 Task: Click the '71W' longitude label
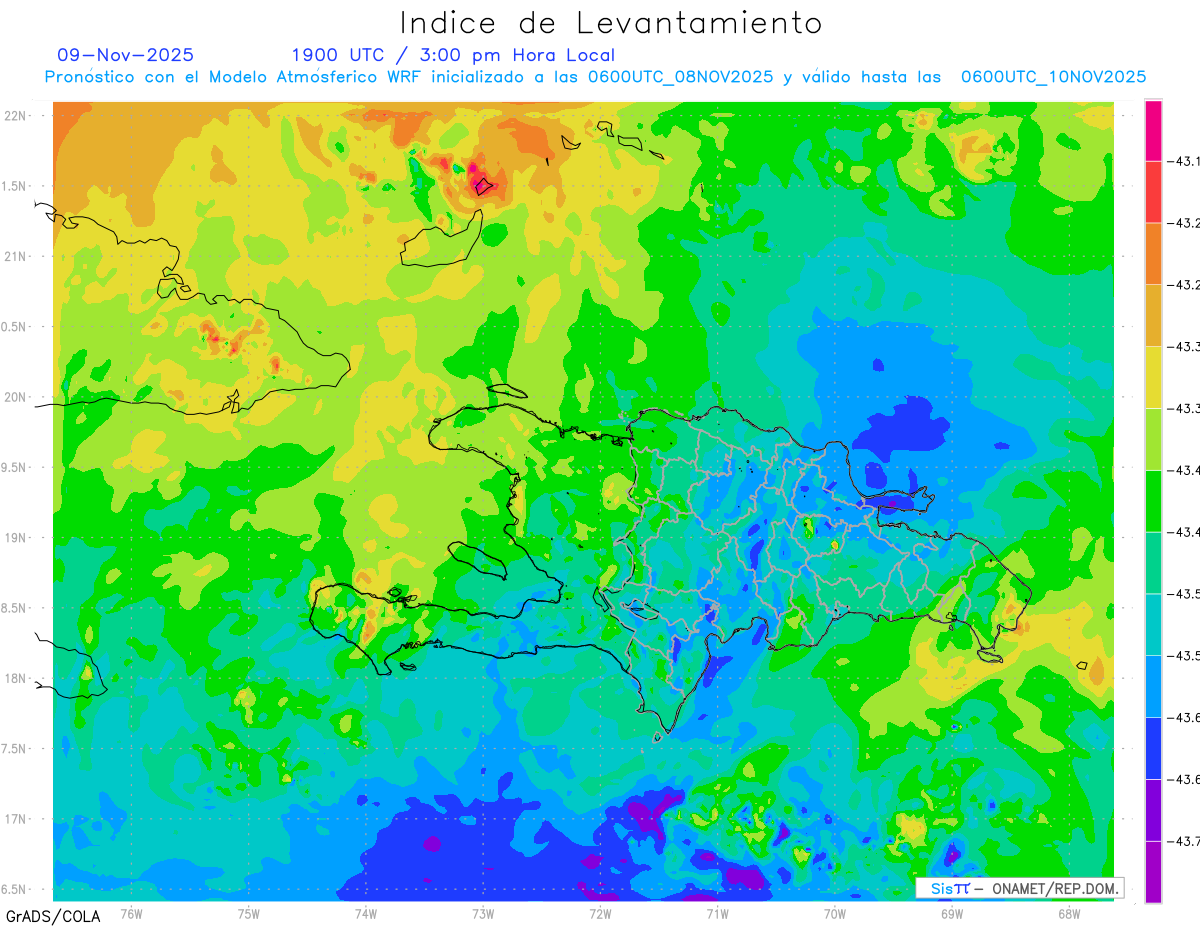717,913
